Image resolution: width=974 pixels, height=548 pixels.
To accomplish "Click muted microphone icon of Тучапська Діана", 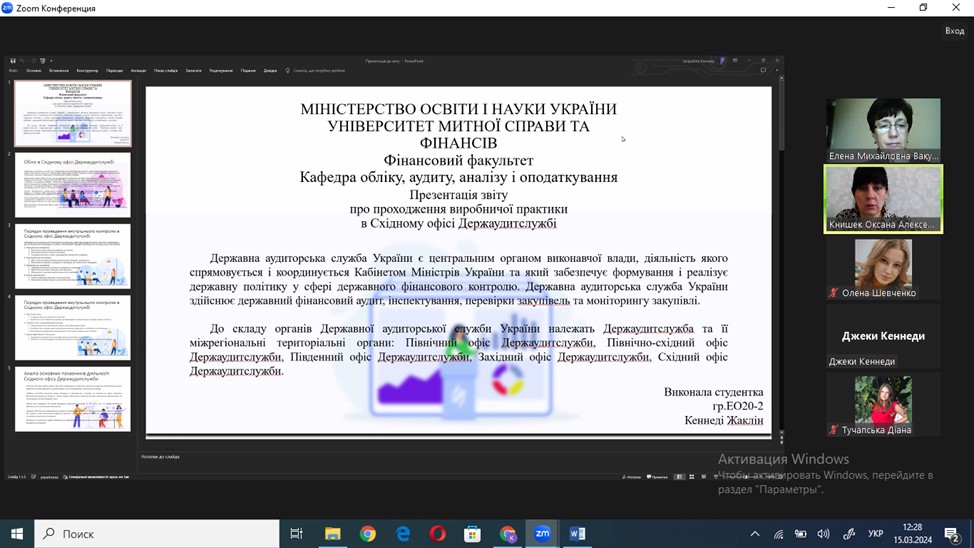I will 834,429.
